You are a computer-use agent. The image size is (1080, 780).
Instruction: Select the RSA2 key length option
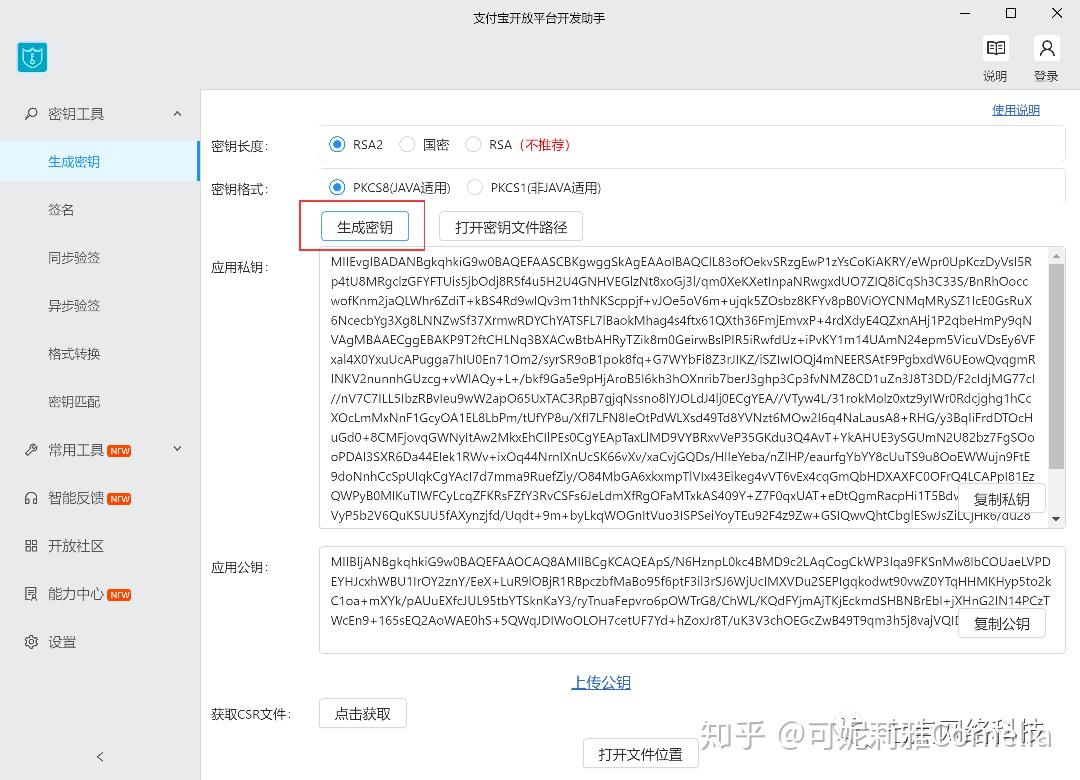point(337,144)
